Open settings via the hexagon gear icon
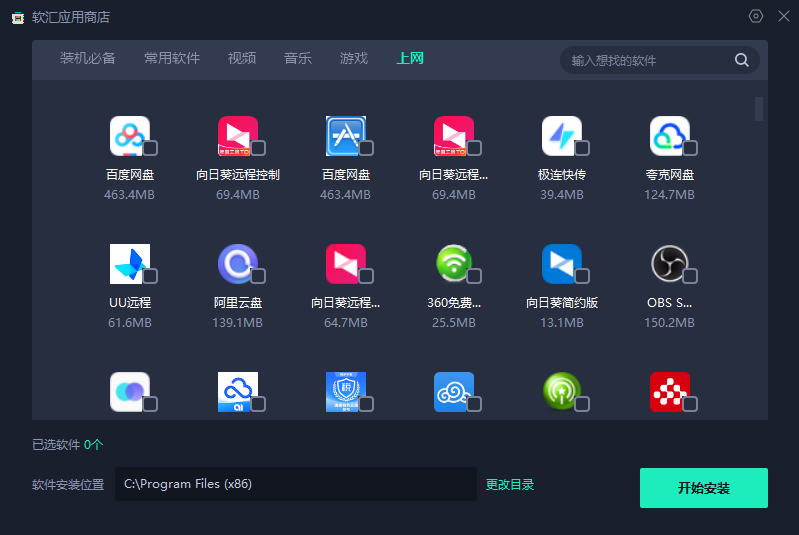This screenshot has height=535, width=799. click(756, 16)
